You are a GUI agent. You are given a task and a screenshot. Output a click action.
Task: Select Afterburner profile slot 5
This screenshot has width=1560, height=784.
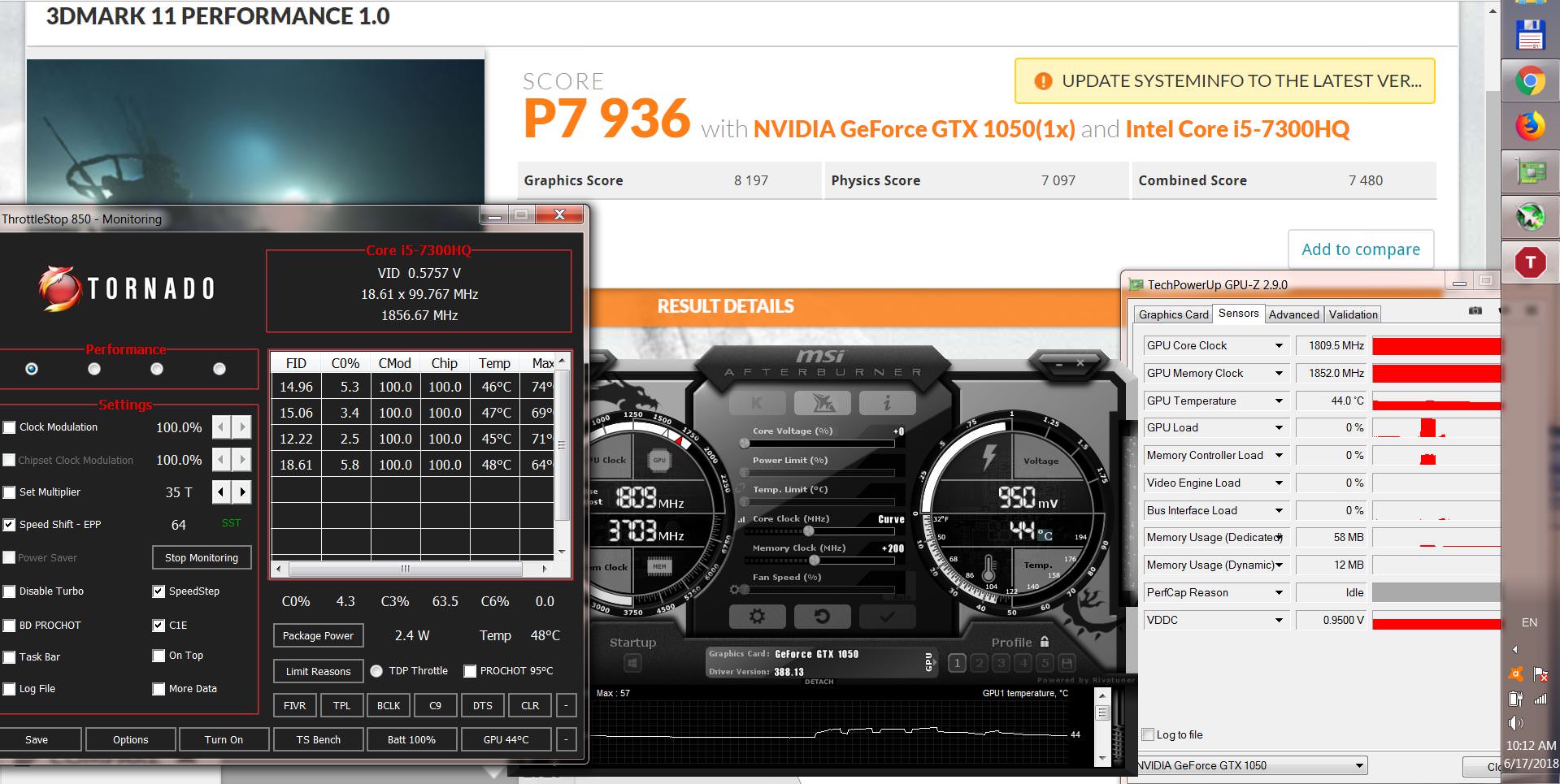[1045, 663]
